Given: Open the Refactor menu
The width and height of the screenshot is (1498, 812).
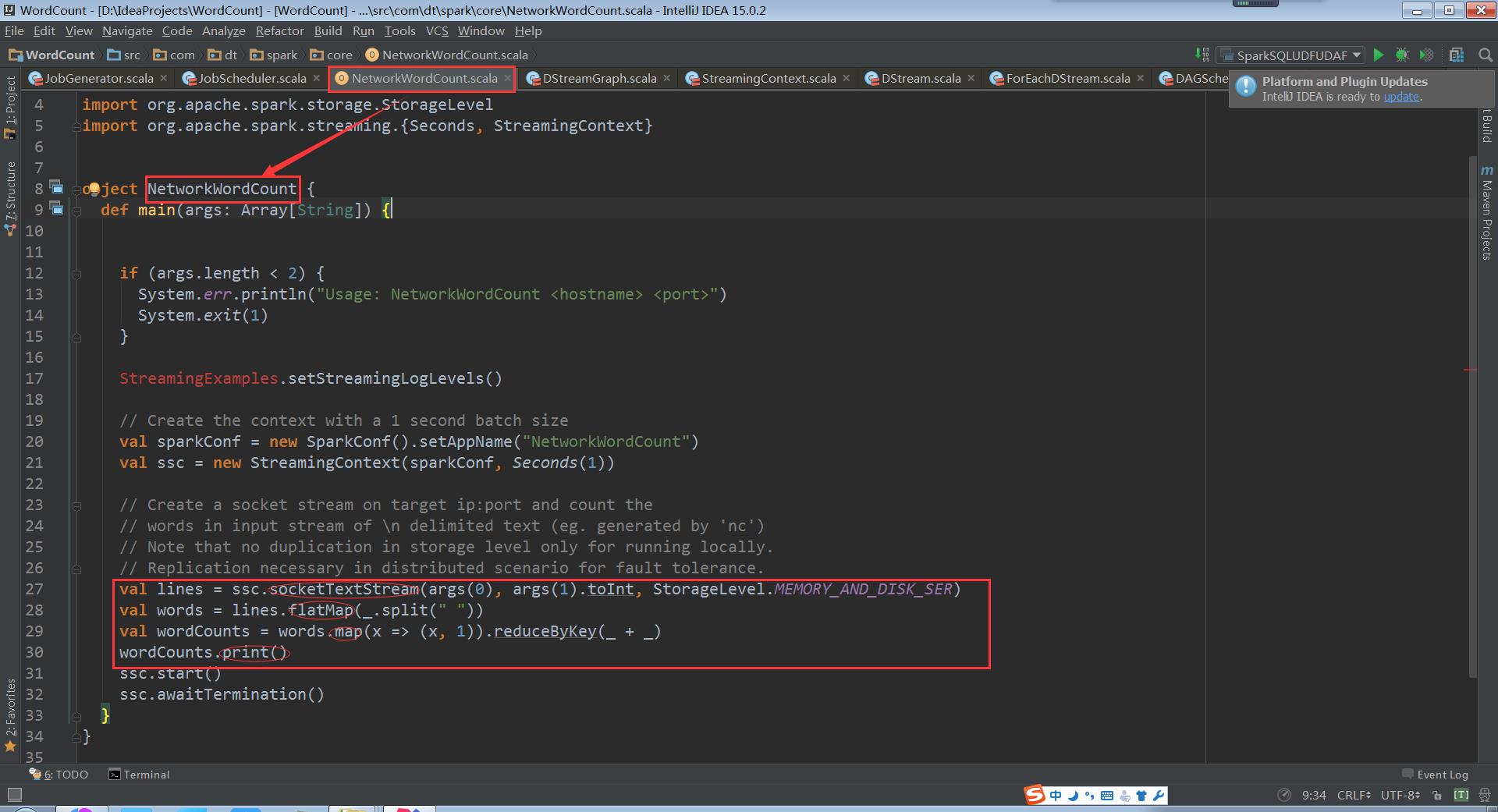Looking at the screenshot, I should point(279,30).
